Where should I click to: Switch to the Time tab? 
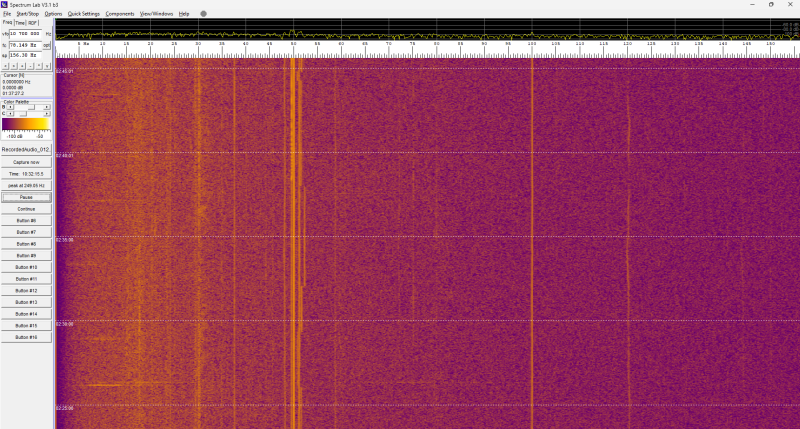click(20, 23)
